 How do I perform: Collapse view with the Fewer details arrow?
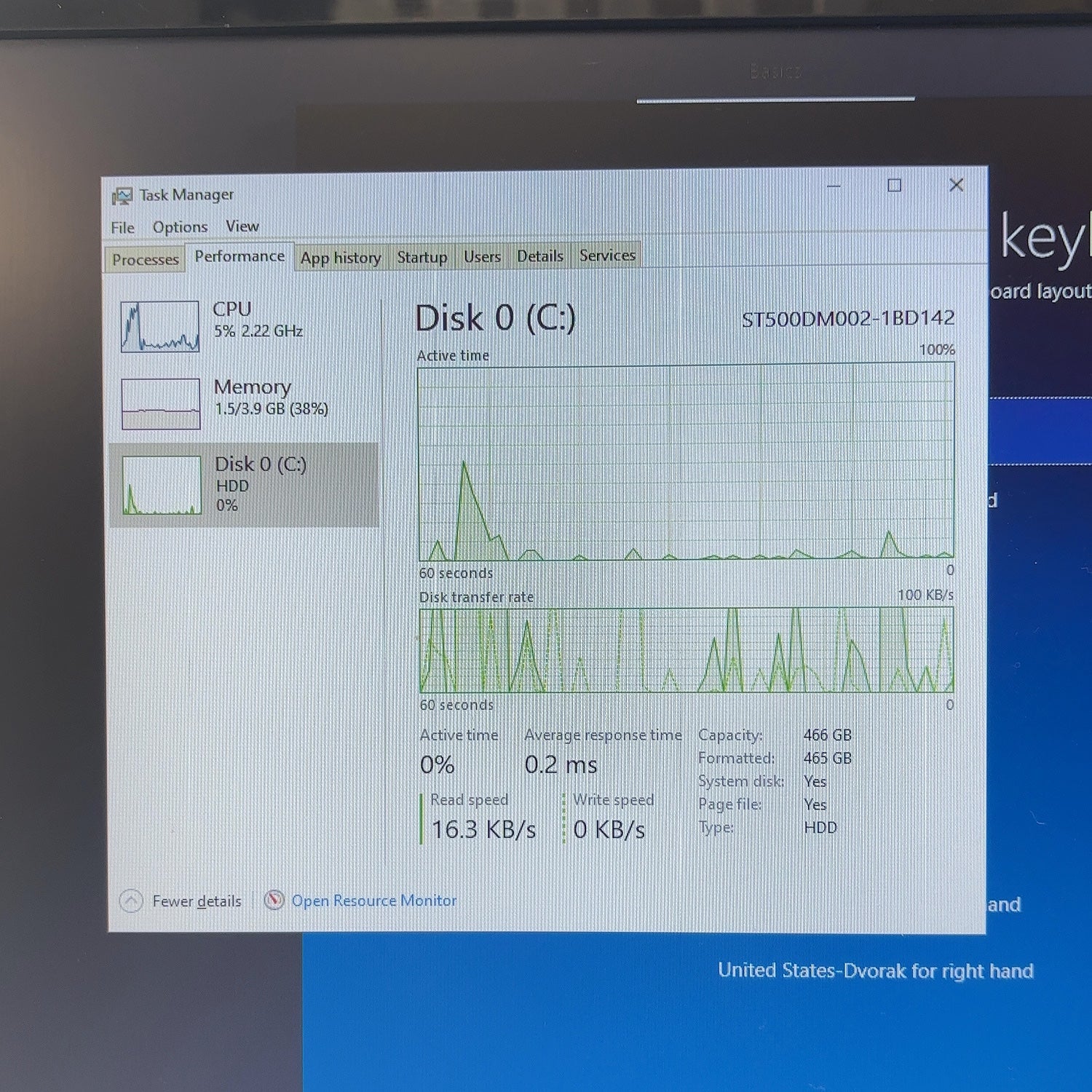(131, 901)
